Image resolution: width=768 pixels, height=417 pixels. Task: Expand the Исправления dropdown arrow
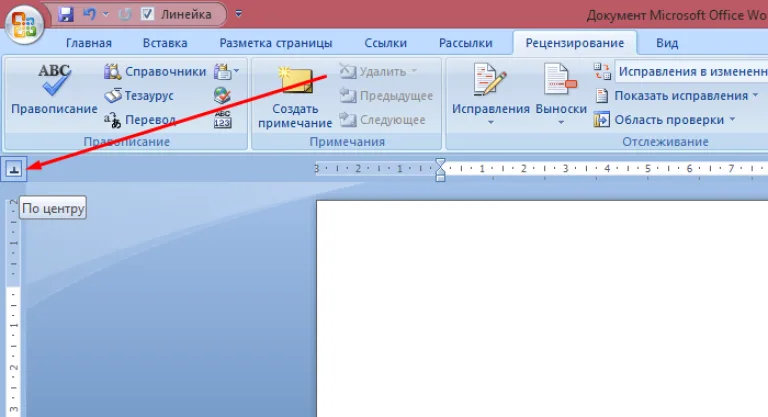coord(491,123)
